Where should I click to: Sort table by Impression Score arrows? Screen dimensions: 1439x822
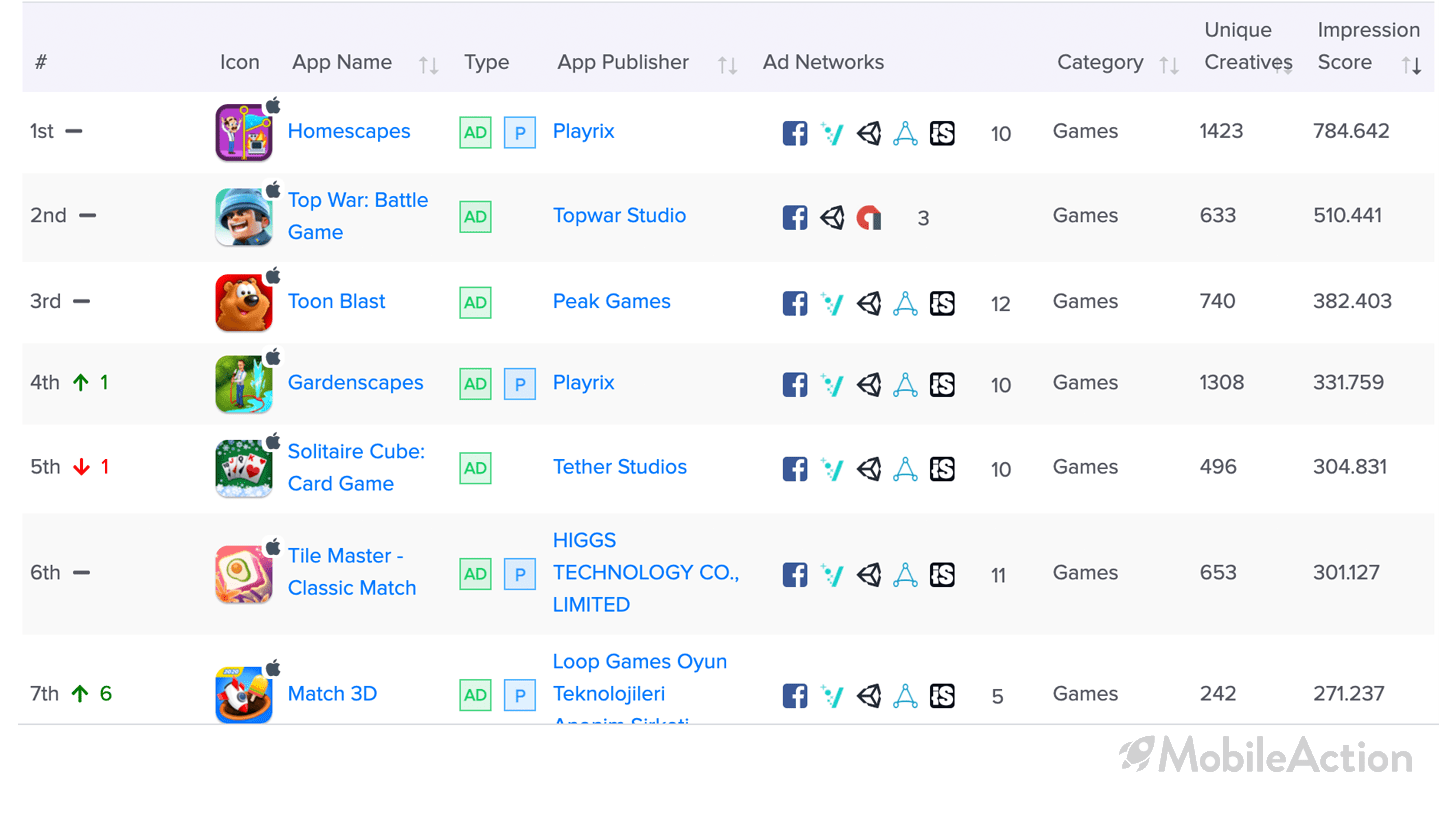(1411, 66)
